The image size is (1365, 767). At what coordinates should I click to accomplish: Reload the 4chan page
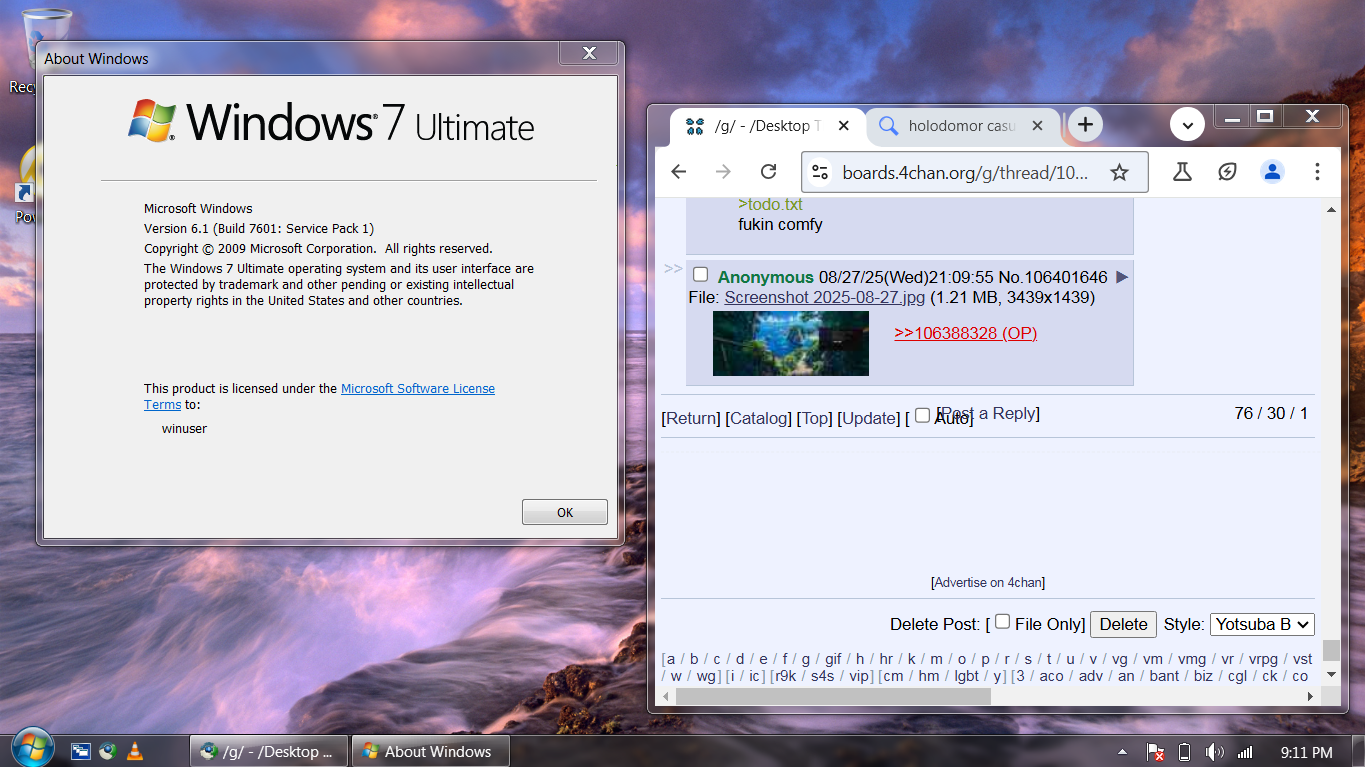click(x=768, y=172)
